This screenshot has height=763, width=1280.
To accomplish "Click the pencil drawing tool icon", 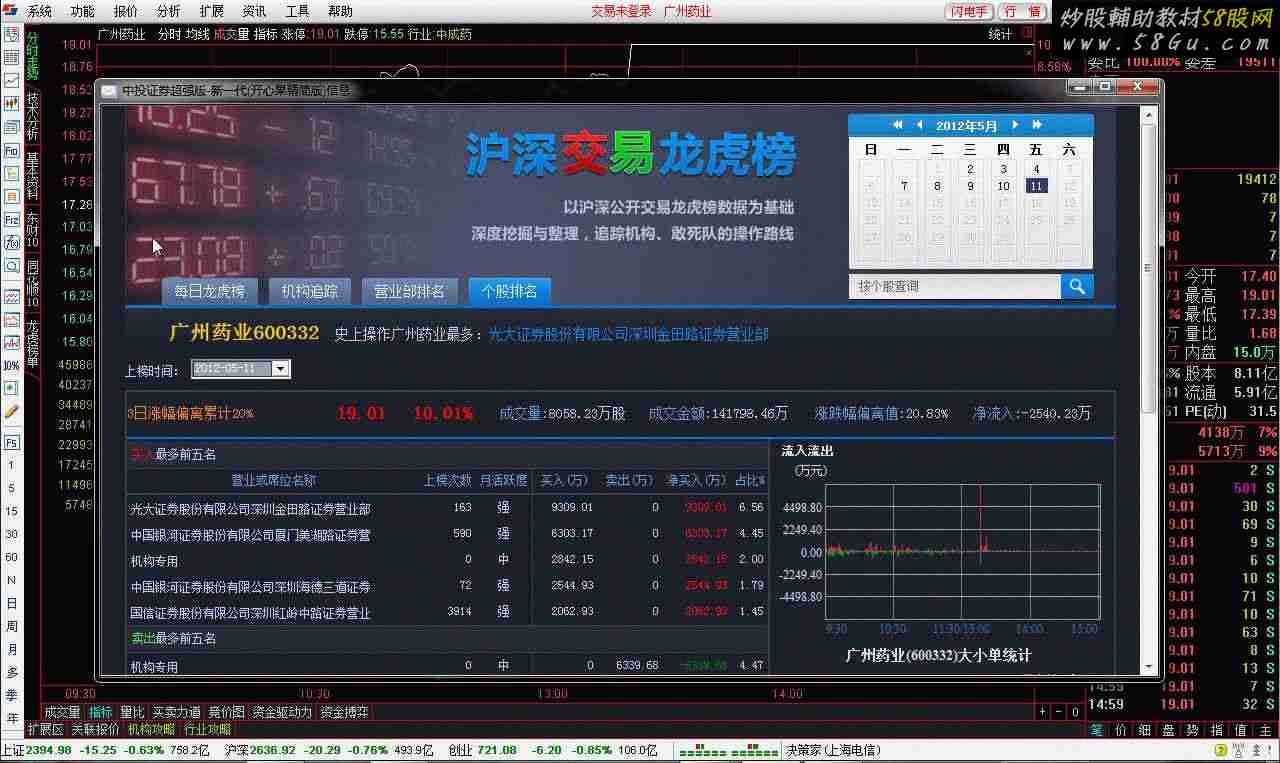I will (12, 411).
